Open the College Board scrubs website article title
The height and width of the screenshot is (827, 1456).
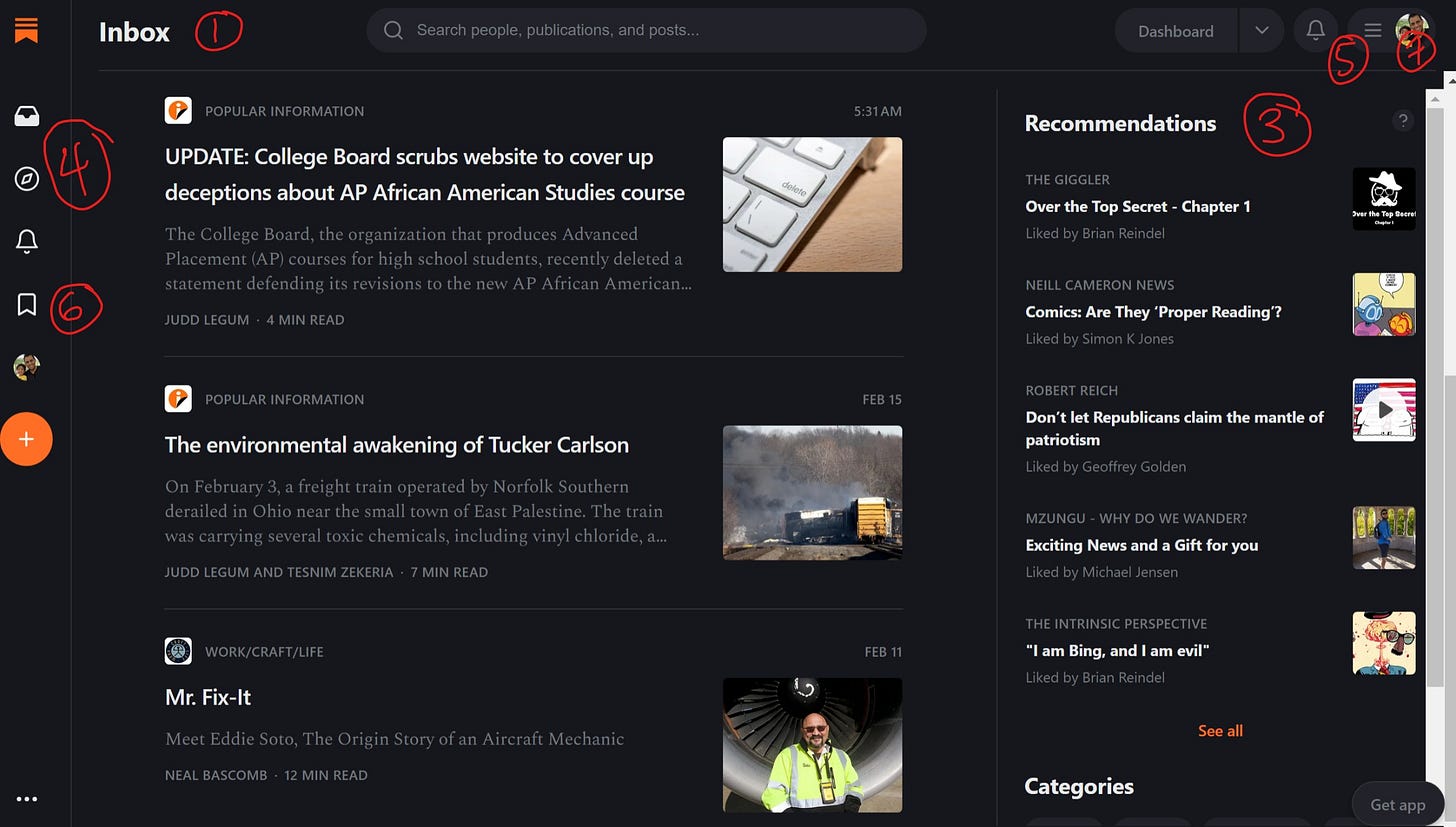(425, 174)
